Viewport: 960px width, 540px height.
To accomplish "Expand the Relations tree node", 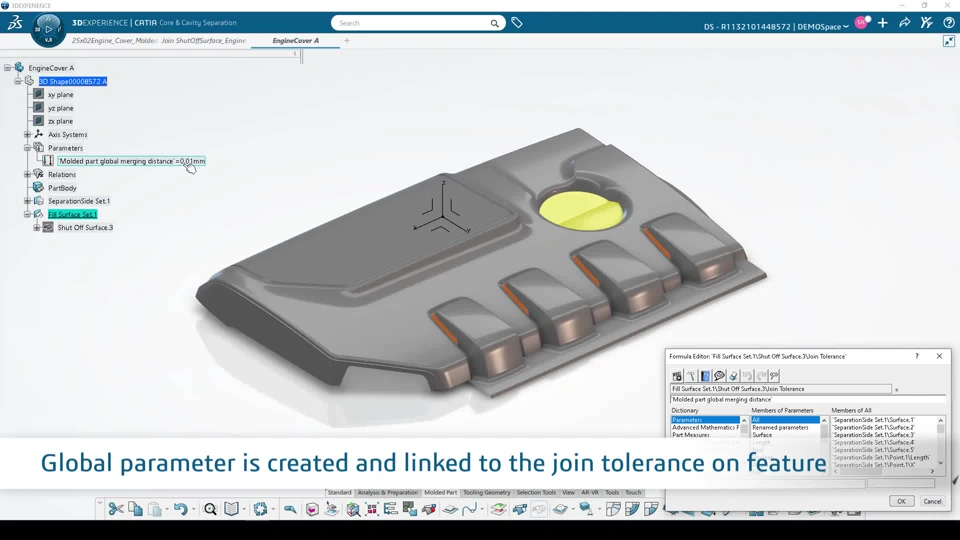I will (27, 174).
